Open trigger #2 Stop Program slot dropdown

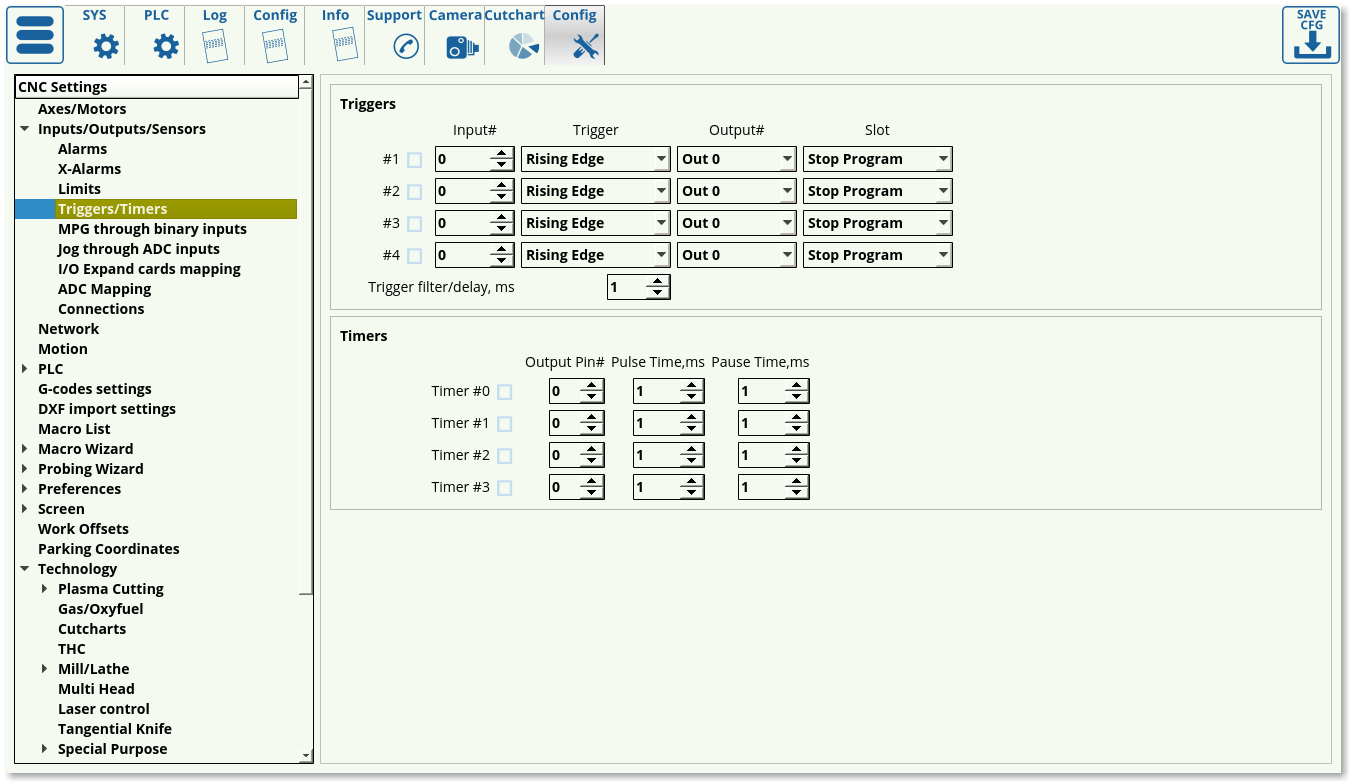click(877, 191)
